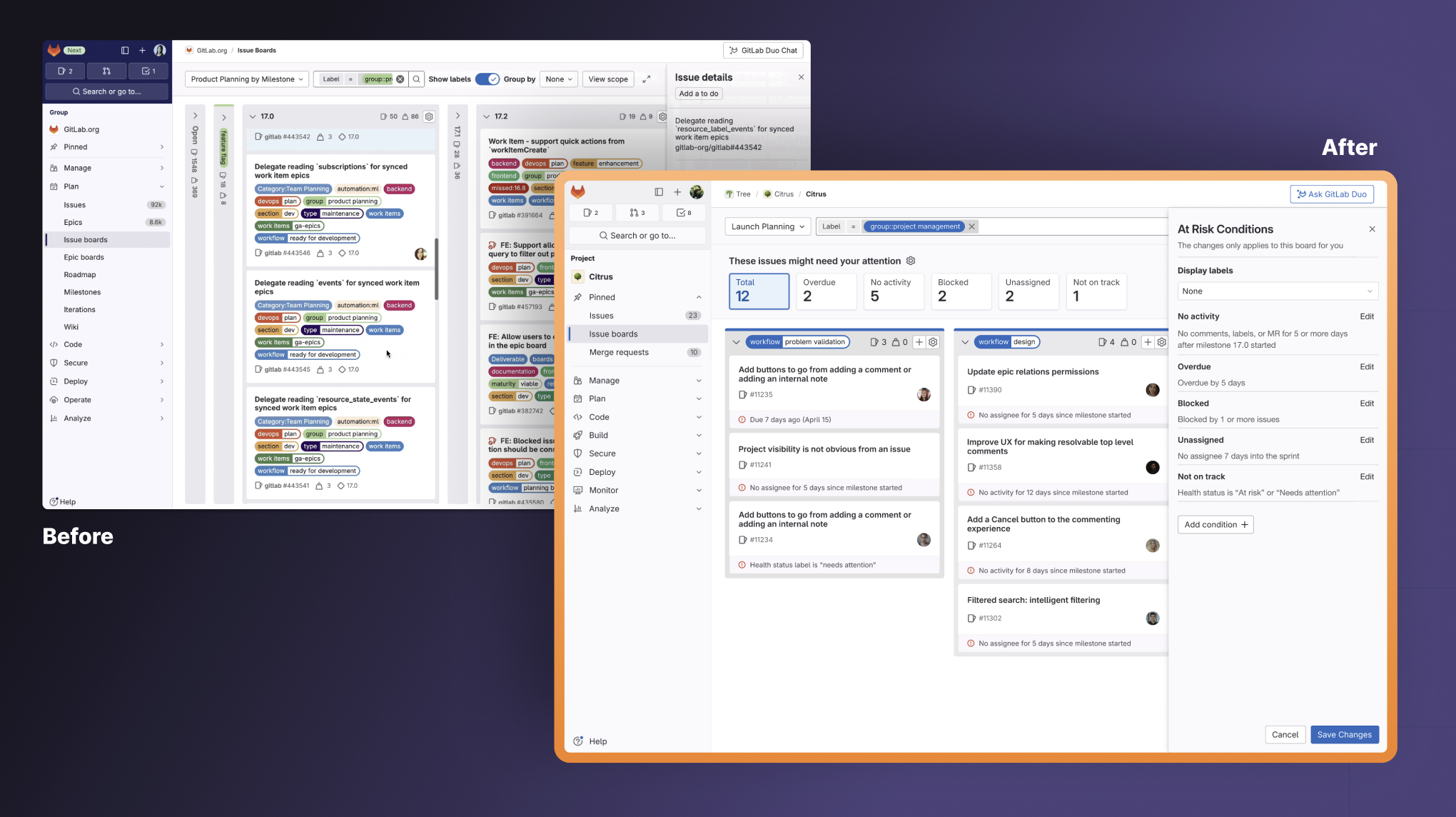
Task: Collapse the workflow problem validation list
Action: point(736,342)
